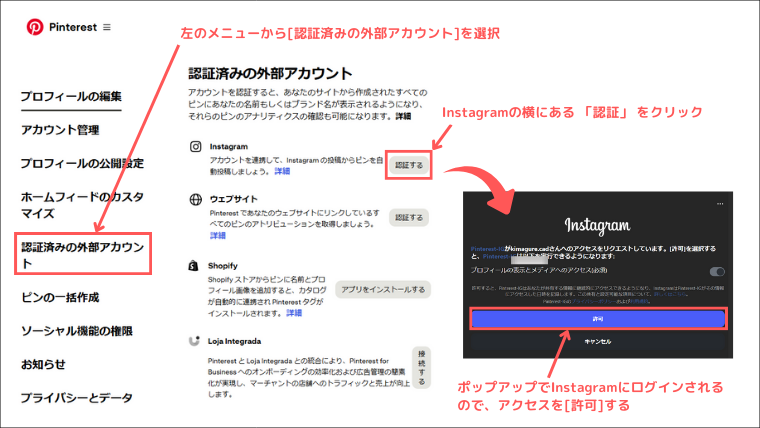Viewport: 760px width, 428px height.
Task: Open 詳細 link in the page description
Action: (403, 116)
